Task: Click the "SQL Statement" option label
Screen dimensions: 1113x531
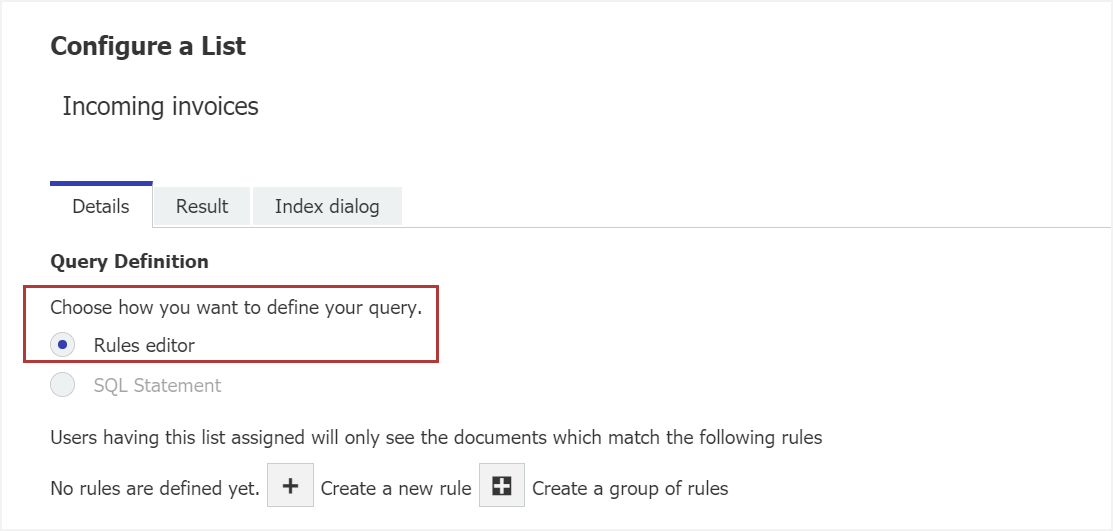Action: click(157, 385)
